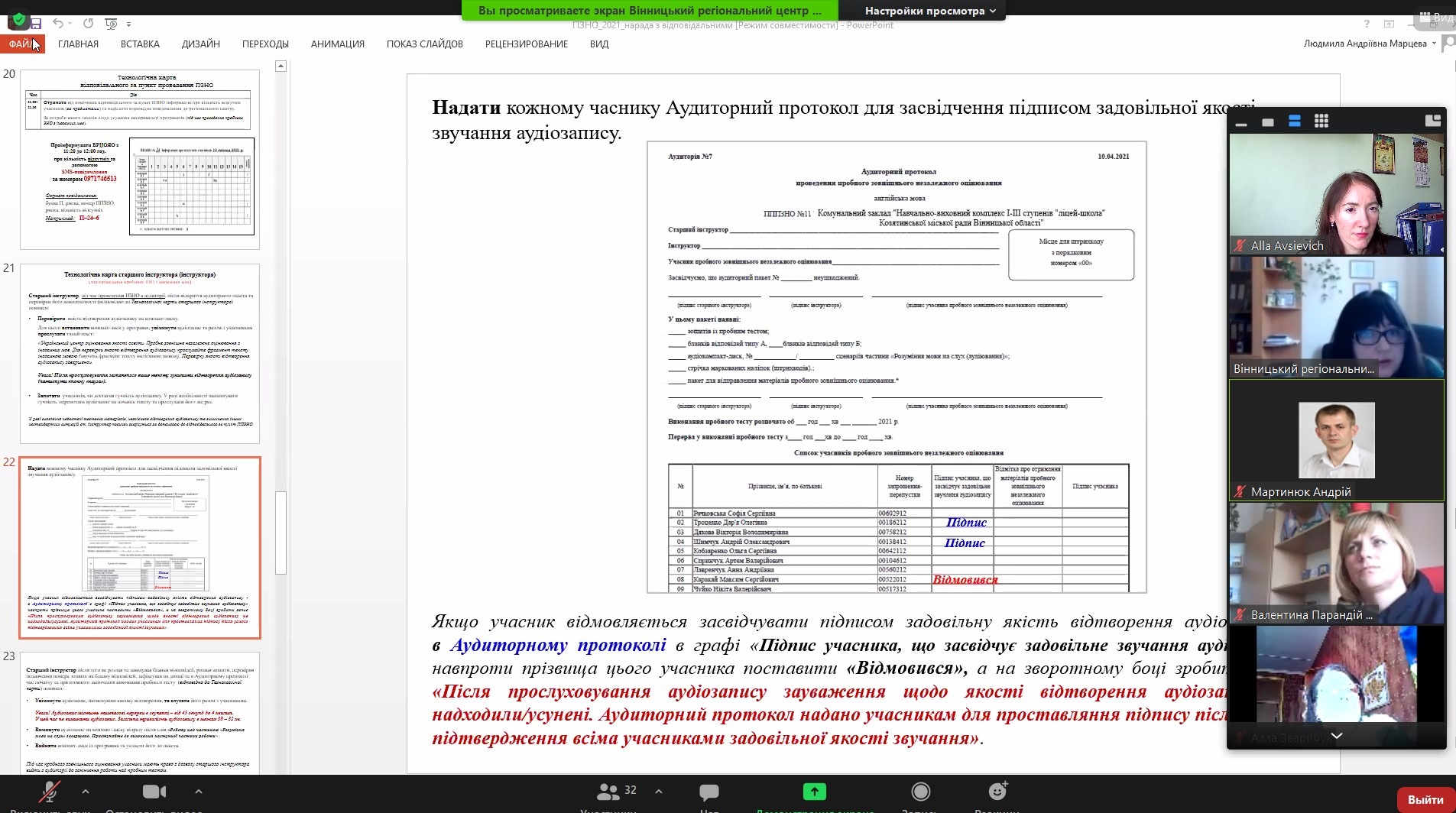This screenshot has width=1456, height=813.
Task: Toggle the Zoom recording button
Action: 920,792
